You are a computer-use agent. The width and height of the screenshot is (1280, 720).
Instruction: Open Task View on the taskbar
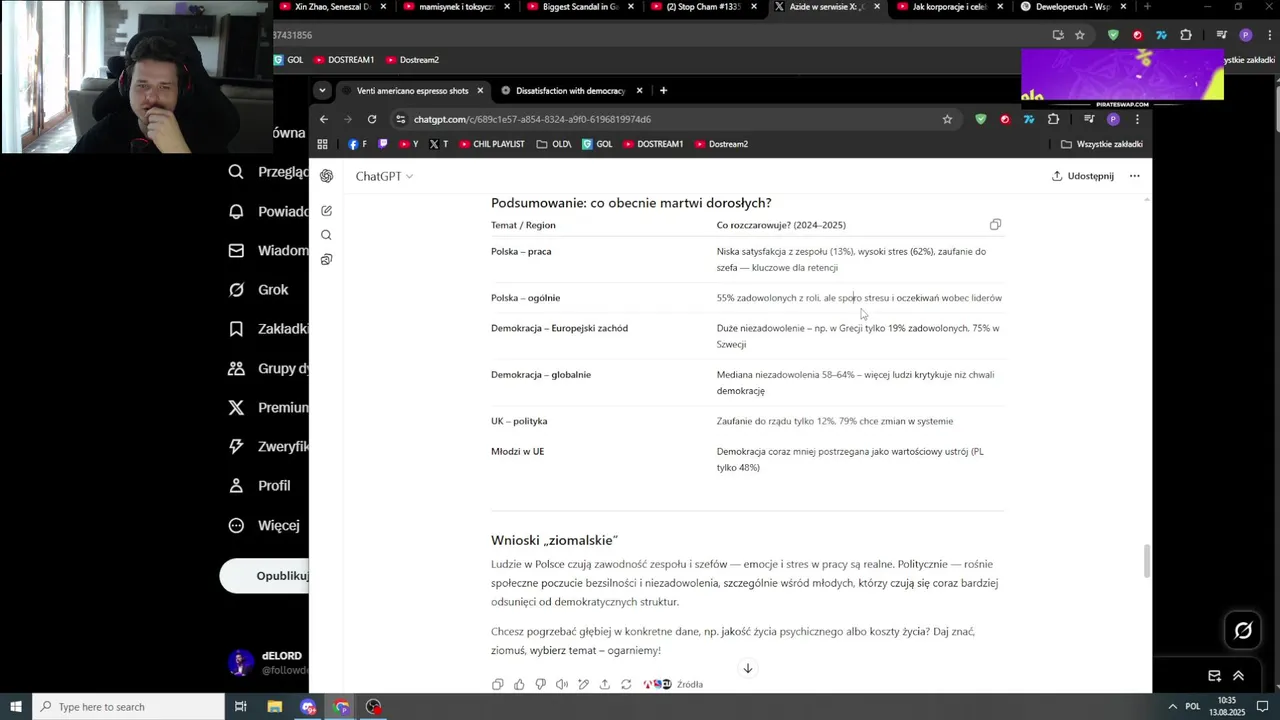[x=241, y=707]
